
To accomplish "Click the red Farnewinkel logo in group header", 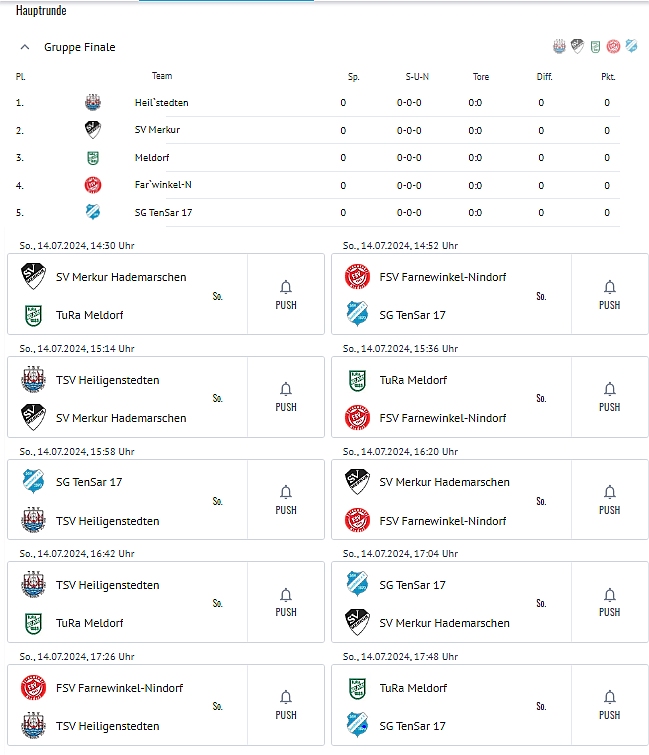I will coord(613,46).
